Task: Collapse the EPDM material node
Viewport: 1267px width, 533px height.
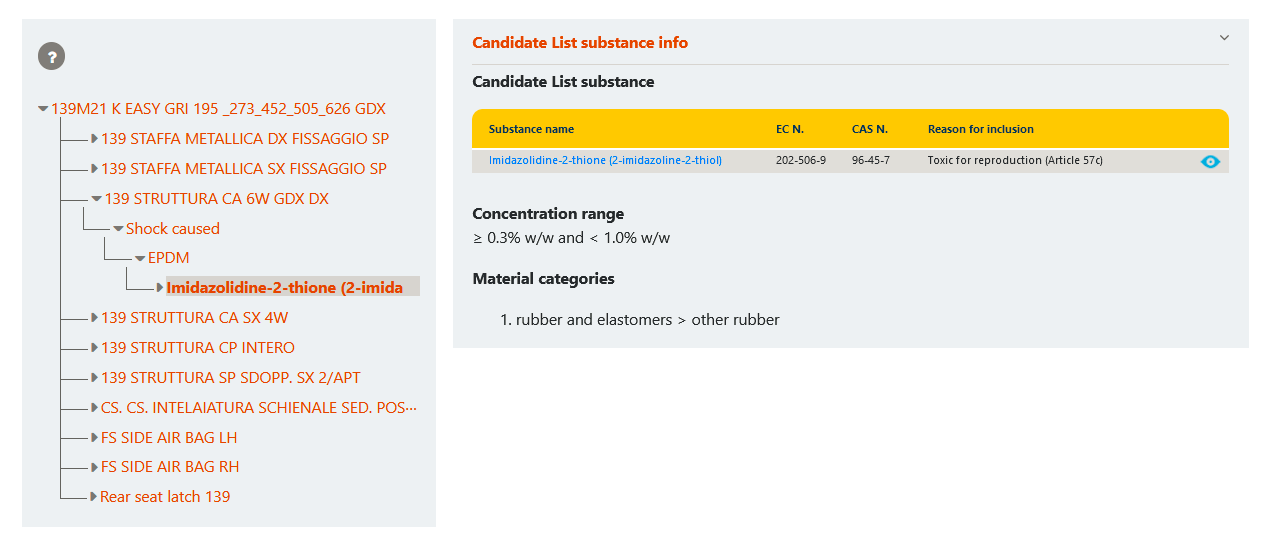Action: (140, 258)
